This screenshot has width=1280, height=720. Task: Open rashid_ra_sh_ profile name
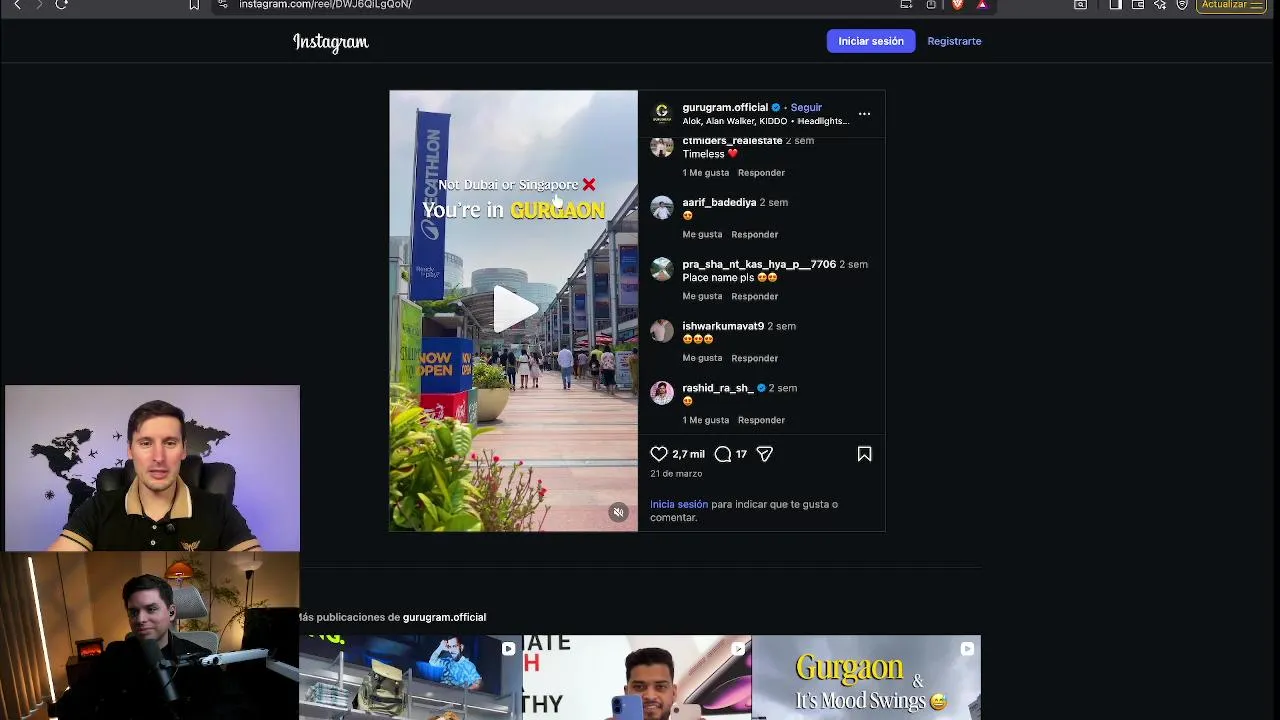(x=717, y=388)
